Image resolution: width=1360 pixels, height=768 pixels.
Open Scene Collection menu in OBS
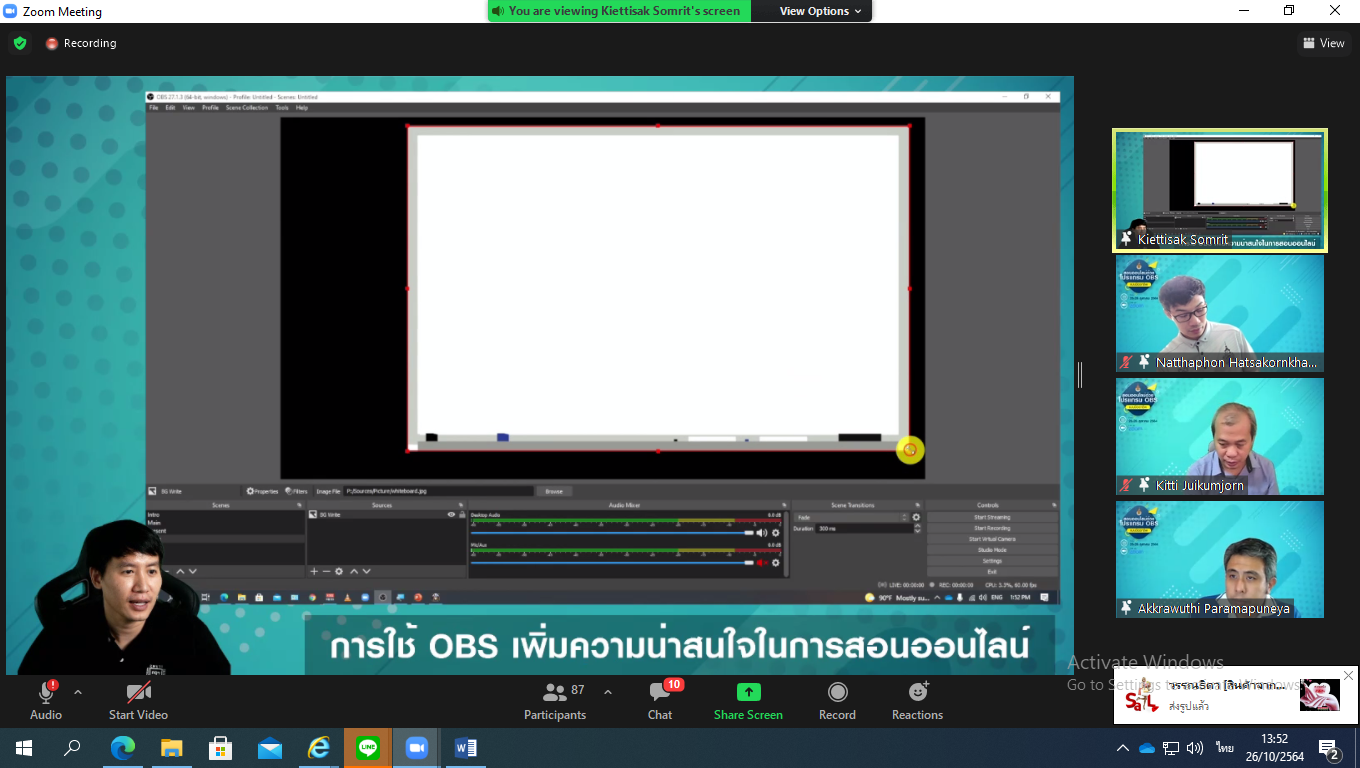(247, 107)
